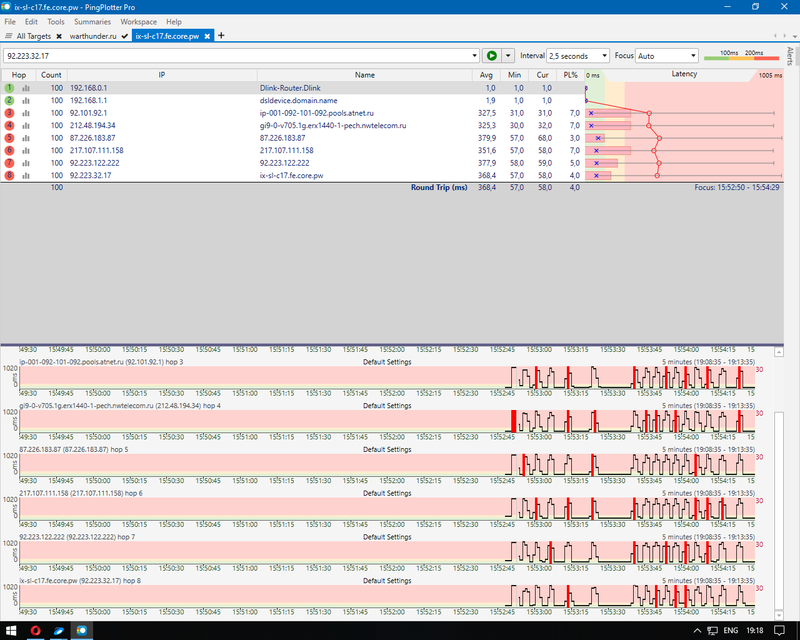Show hidden system tray icons
Screen dimensions: 800x640
point(697,631)
